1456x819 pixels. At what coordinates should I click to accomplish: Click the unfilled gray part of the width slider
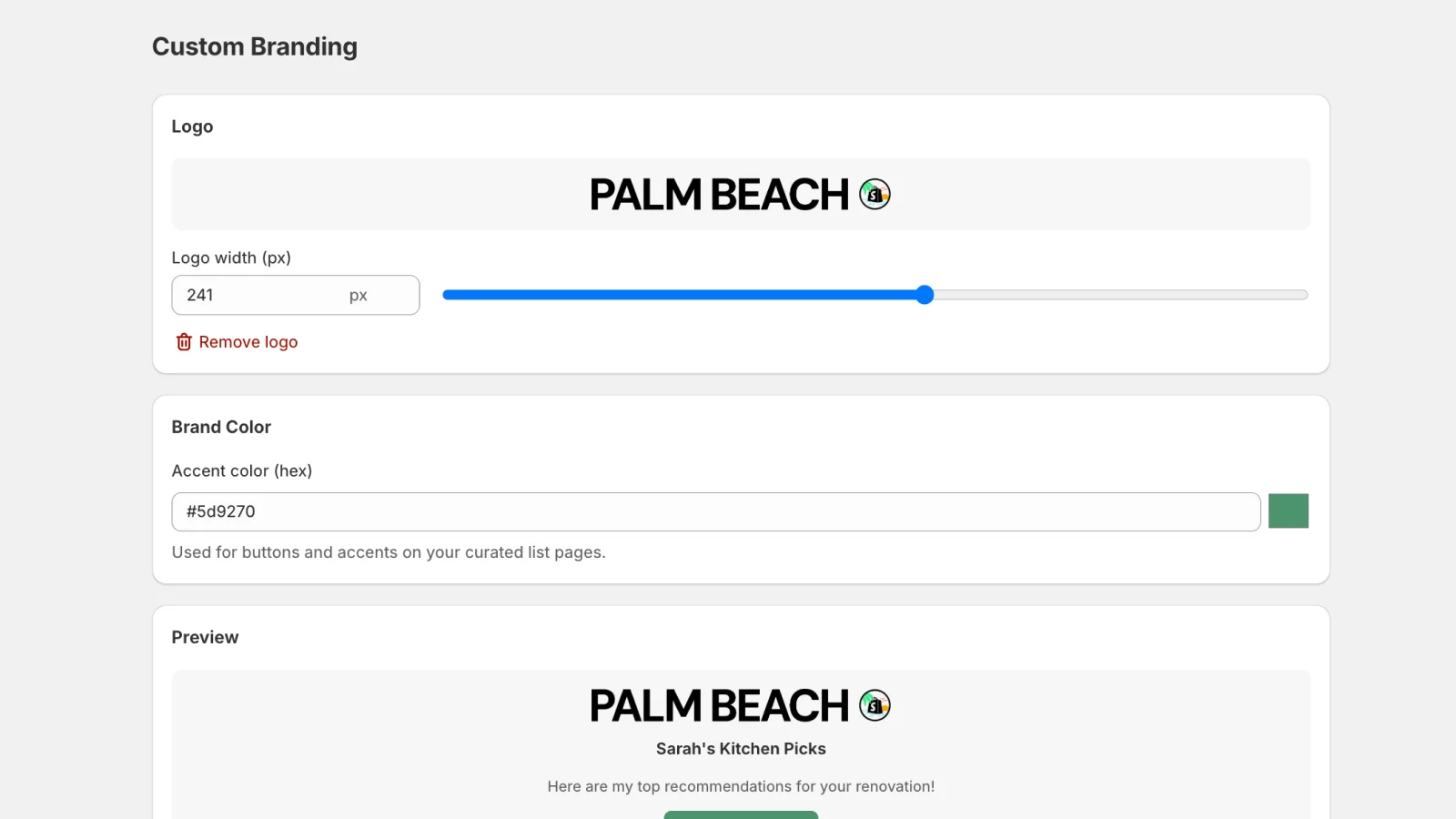click(1119, 295)
